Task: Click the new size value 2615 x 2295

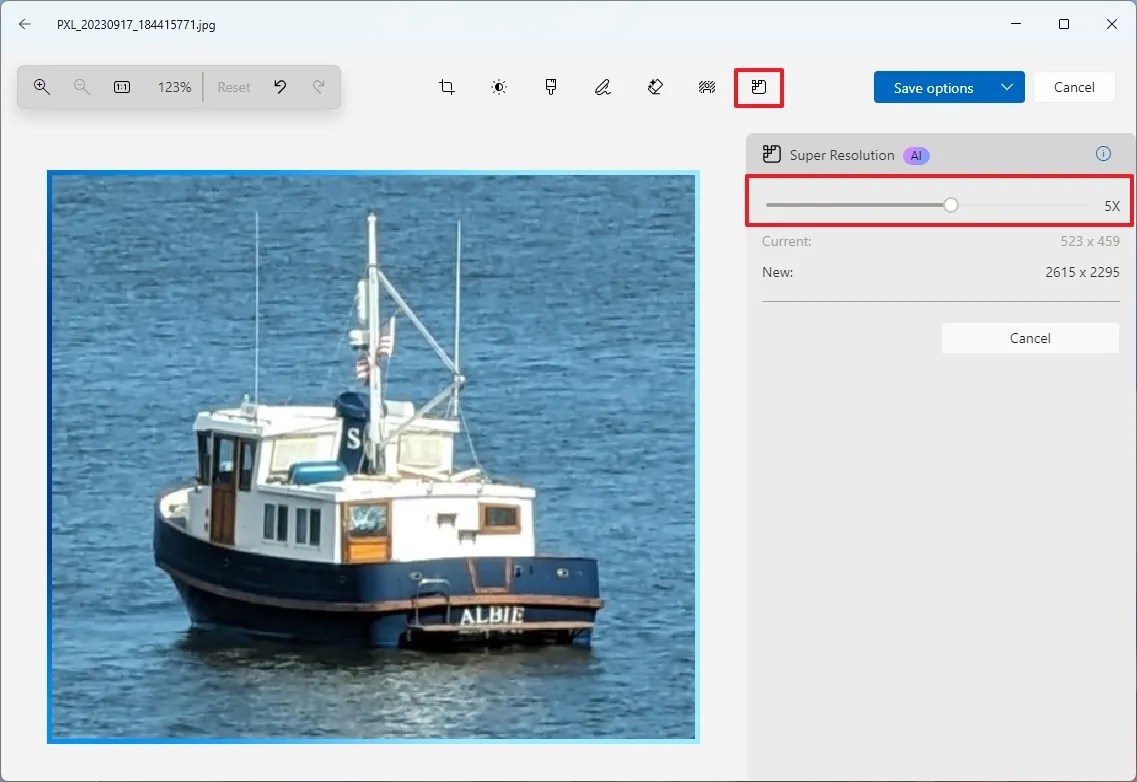Action: pos(1082,272)
